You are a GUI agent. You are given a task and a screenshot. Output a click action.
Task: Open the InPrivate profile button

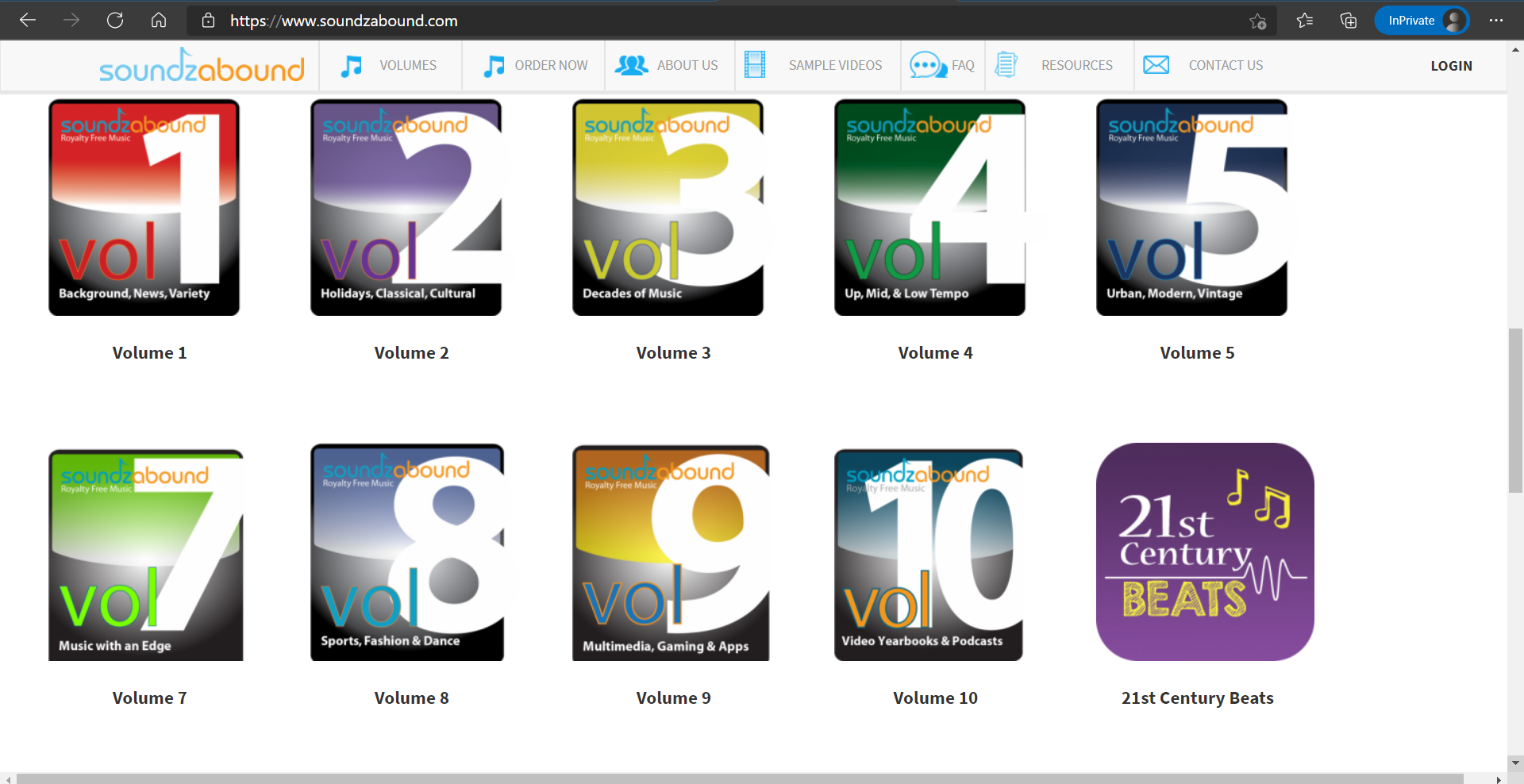point(1422,21)
